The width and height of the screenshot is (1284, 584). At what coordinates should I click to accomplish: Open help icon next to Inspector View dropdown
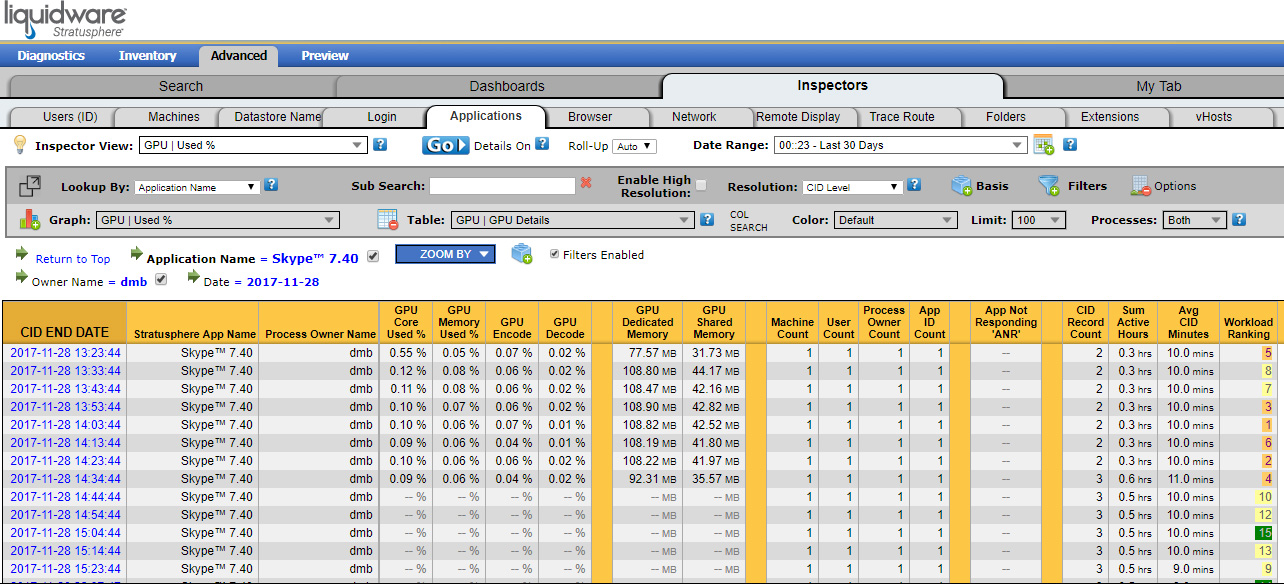click(380, 145)
